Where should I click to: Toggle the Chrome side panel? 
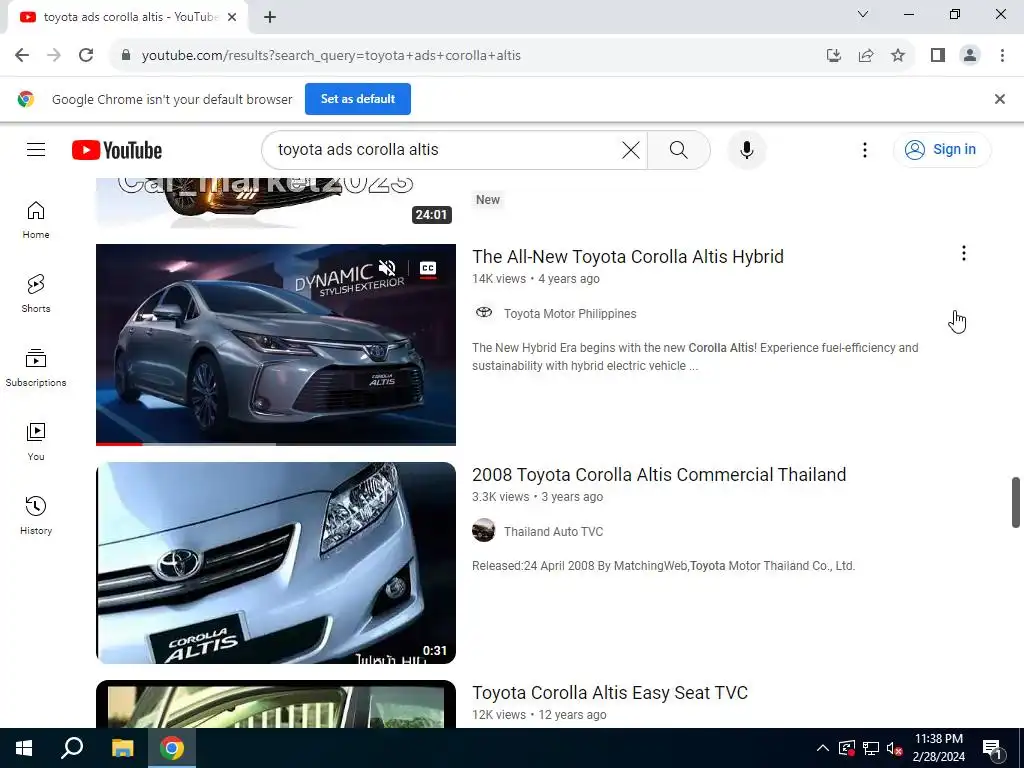[938, 56]
